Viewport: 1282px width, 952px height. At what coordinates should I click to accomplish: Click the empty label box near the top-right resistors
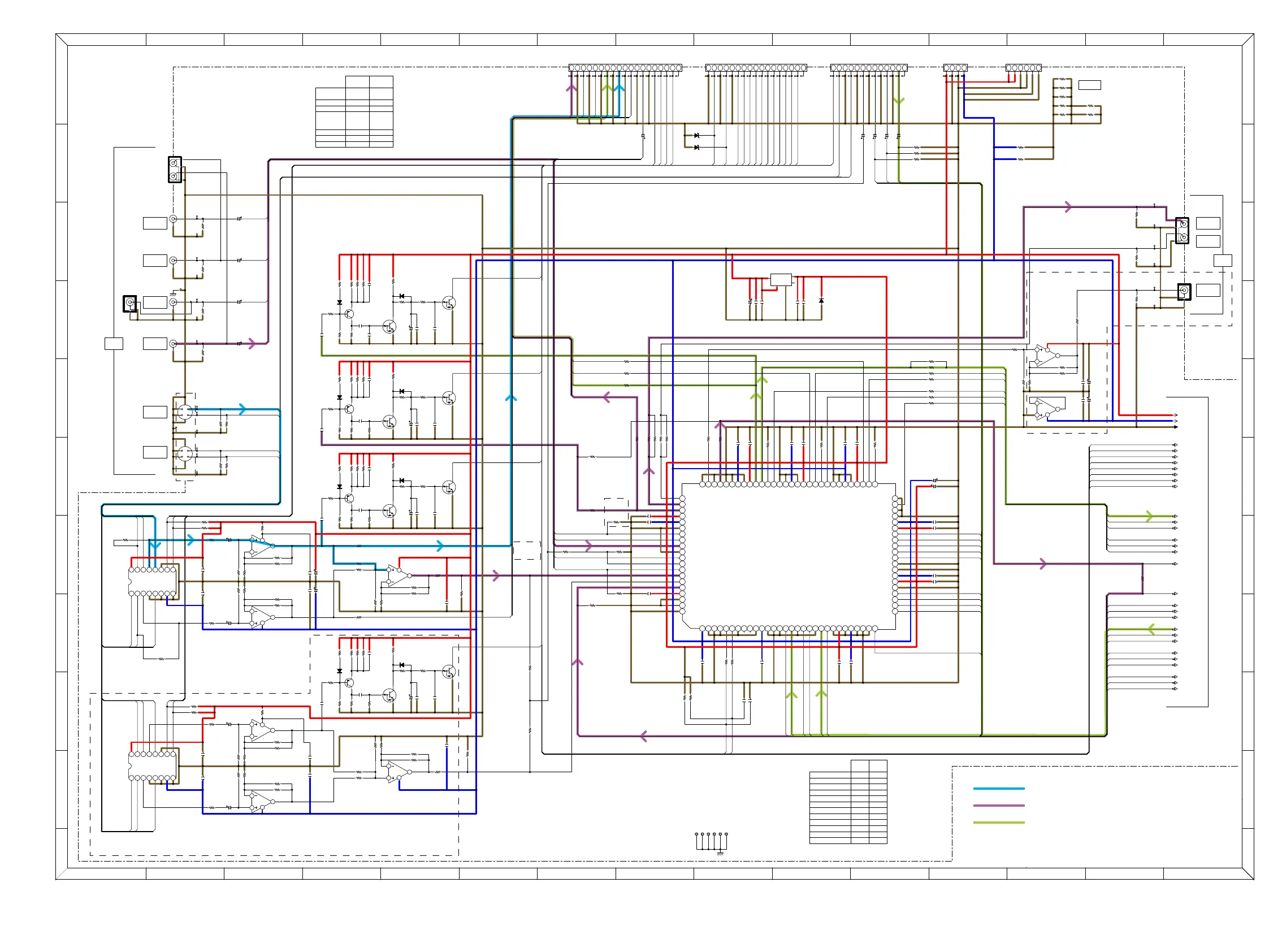pos(1090,85)
